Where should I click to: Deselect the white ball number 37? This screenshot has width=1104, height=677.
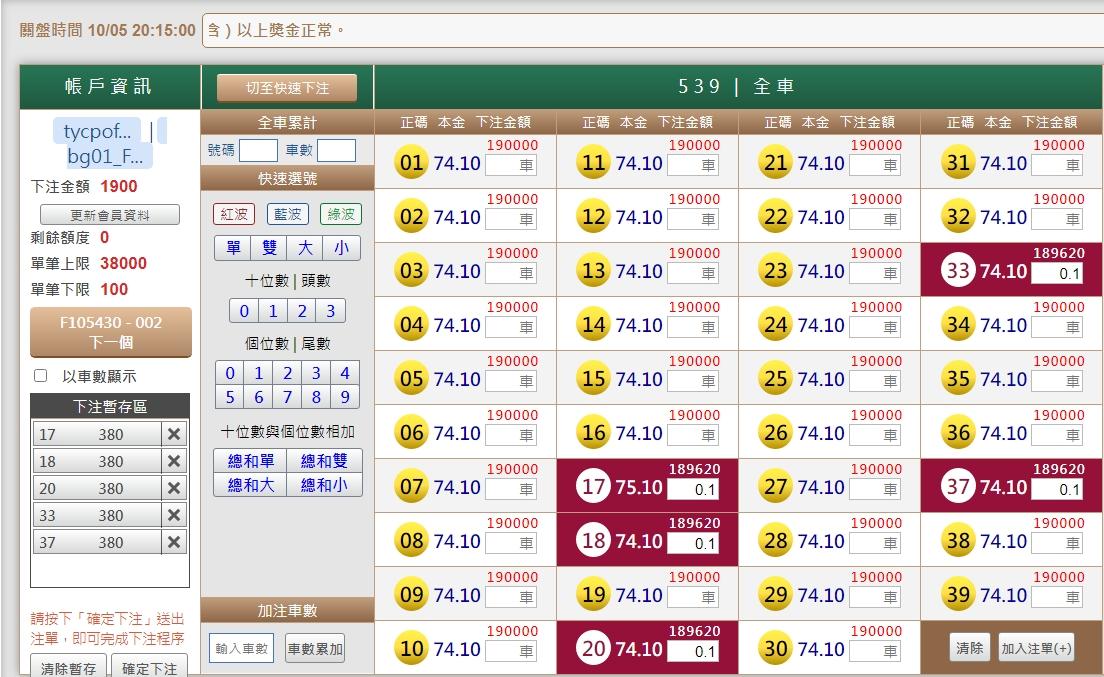(958, 486)
